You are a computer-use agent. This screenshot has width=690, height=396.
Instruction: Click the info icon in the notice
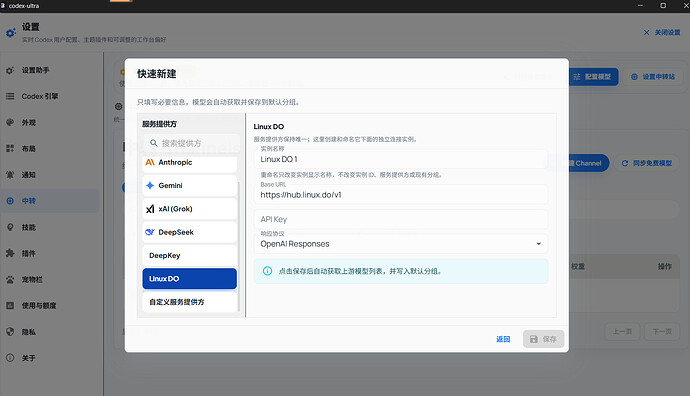[267, 271]
